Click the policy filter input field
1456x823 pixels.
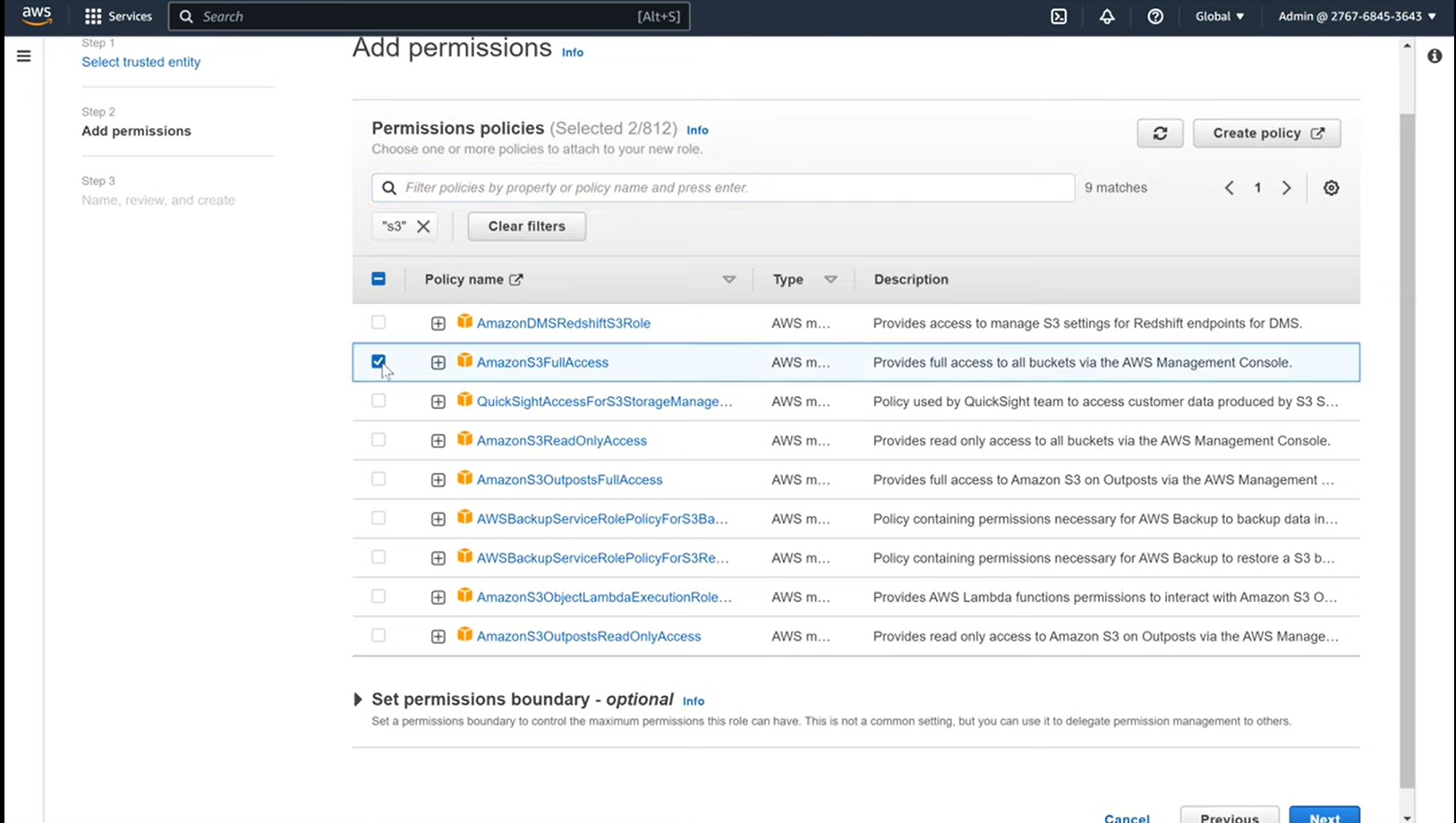(x=723, y=188)
